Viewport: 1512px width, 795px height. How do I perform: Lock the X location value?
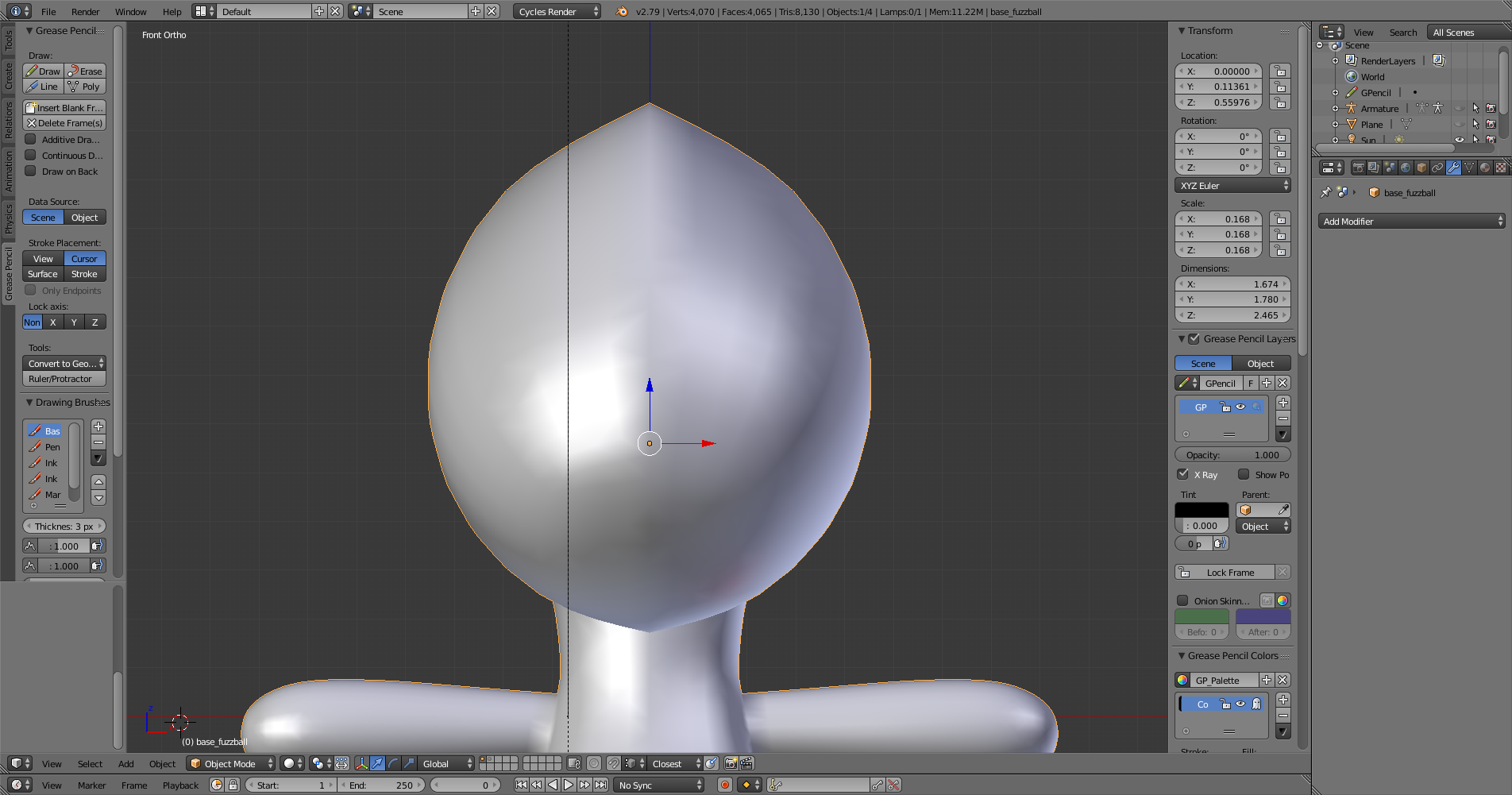(x=1279, y=71)
